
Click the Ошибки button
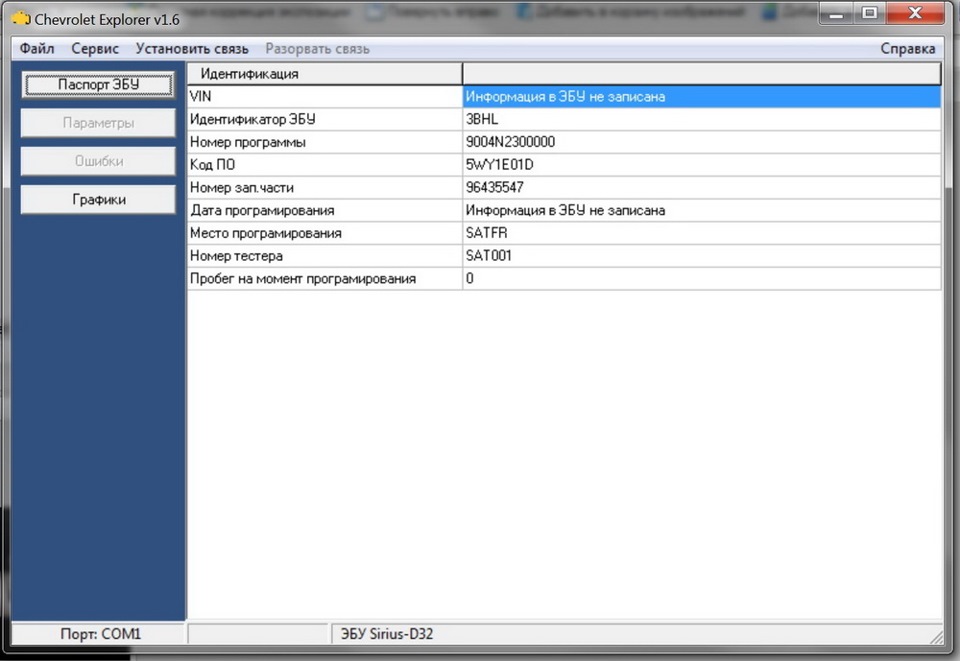click(98, 161)
